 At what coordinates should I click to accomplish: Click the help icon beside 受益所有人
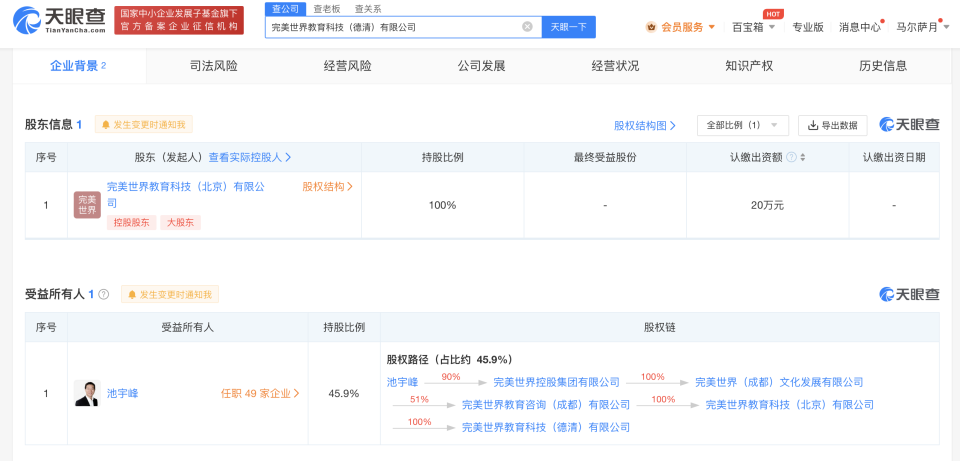(x=103, y=294)
